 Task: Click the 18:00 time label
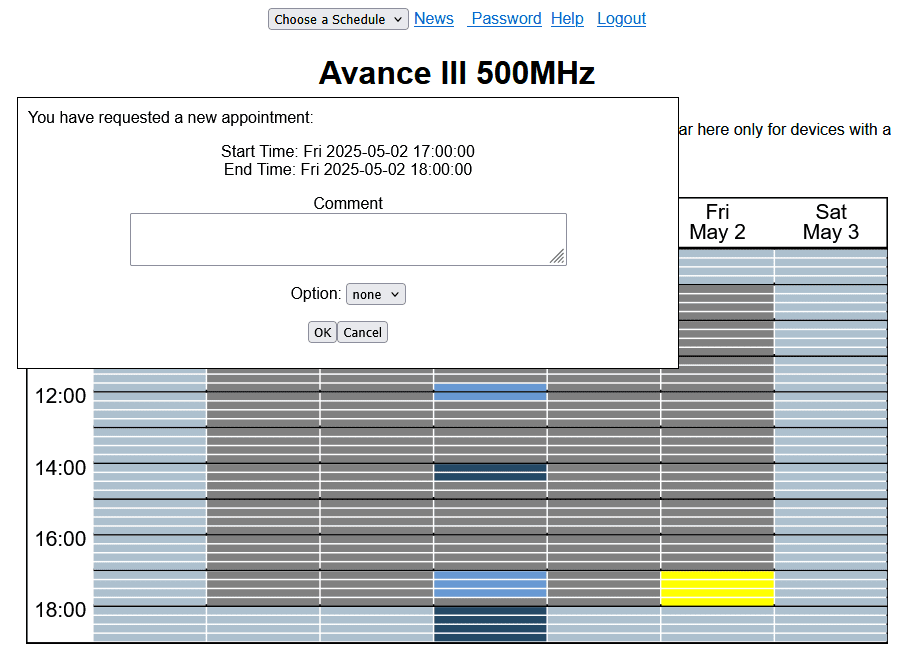(60, 609)
